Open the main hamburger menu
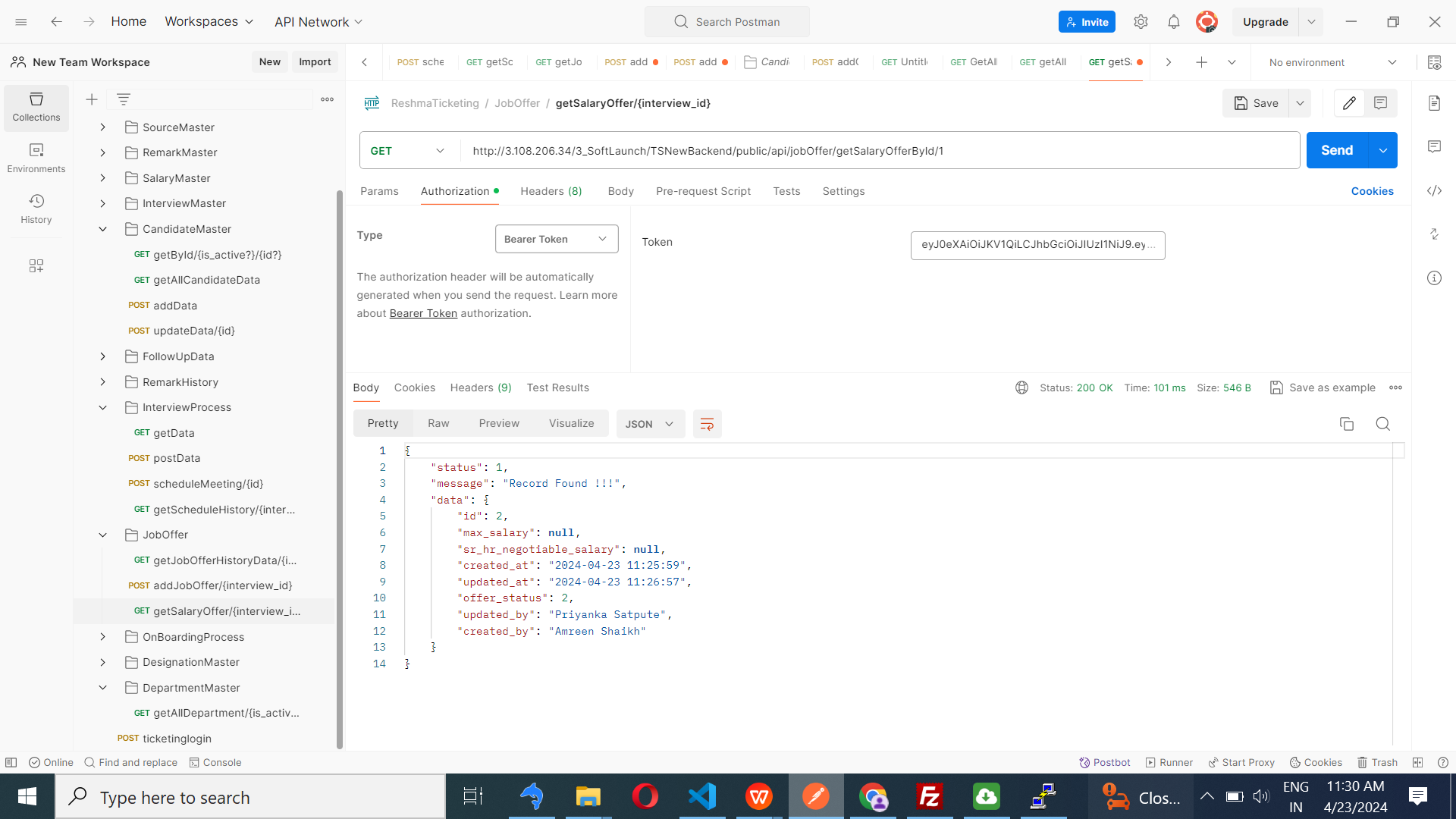This screenshot has width=1456, height=819. point(21,22)
